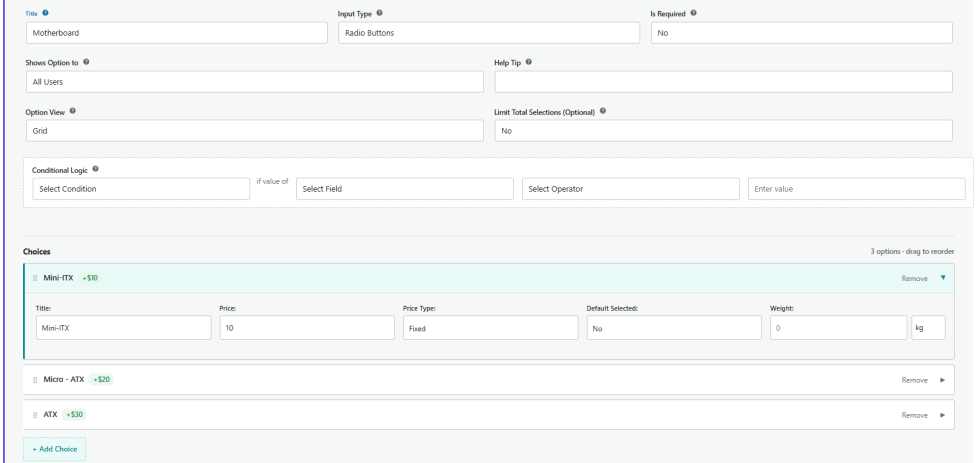Open Limit Total Selections dropdown

click(723, 131)
